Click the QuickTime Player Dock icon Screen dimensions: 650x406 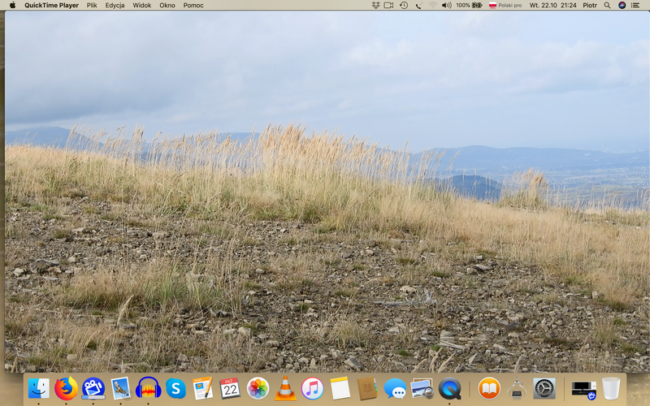(x=449, y=388)
